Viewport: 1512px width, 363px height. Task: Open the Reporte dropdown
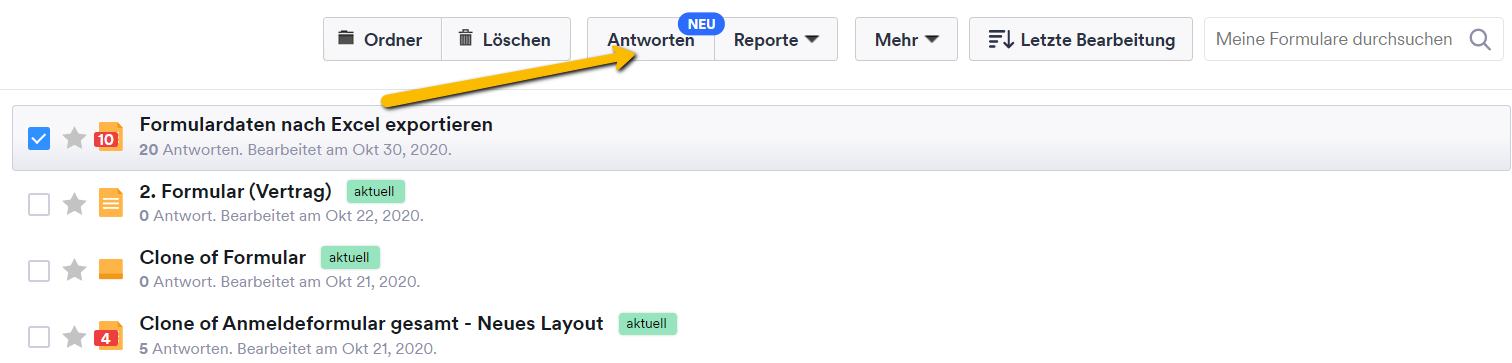pos(776,40)
